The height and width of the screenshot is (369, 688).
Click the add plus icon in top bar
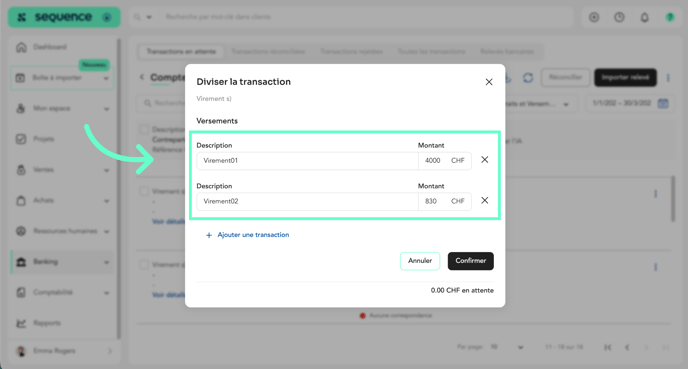[x=594, y=17]
